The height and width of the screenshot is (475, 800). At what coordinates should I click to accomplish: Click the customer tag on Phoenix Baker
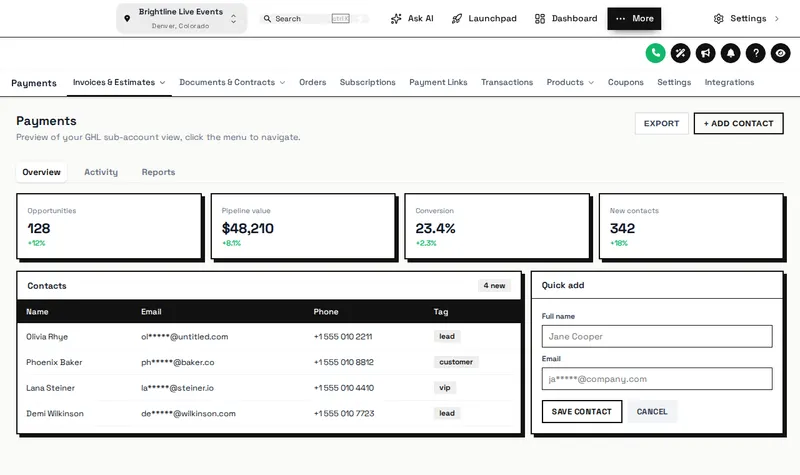(456, 362)
